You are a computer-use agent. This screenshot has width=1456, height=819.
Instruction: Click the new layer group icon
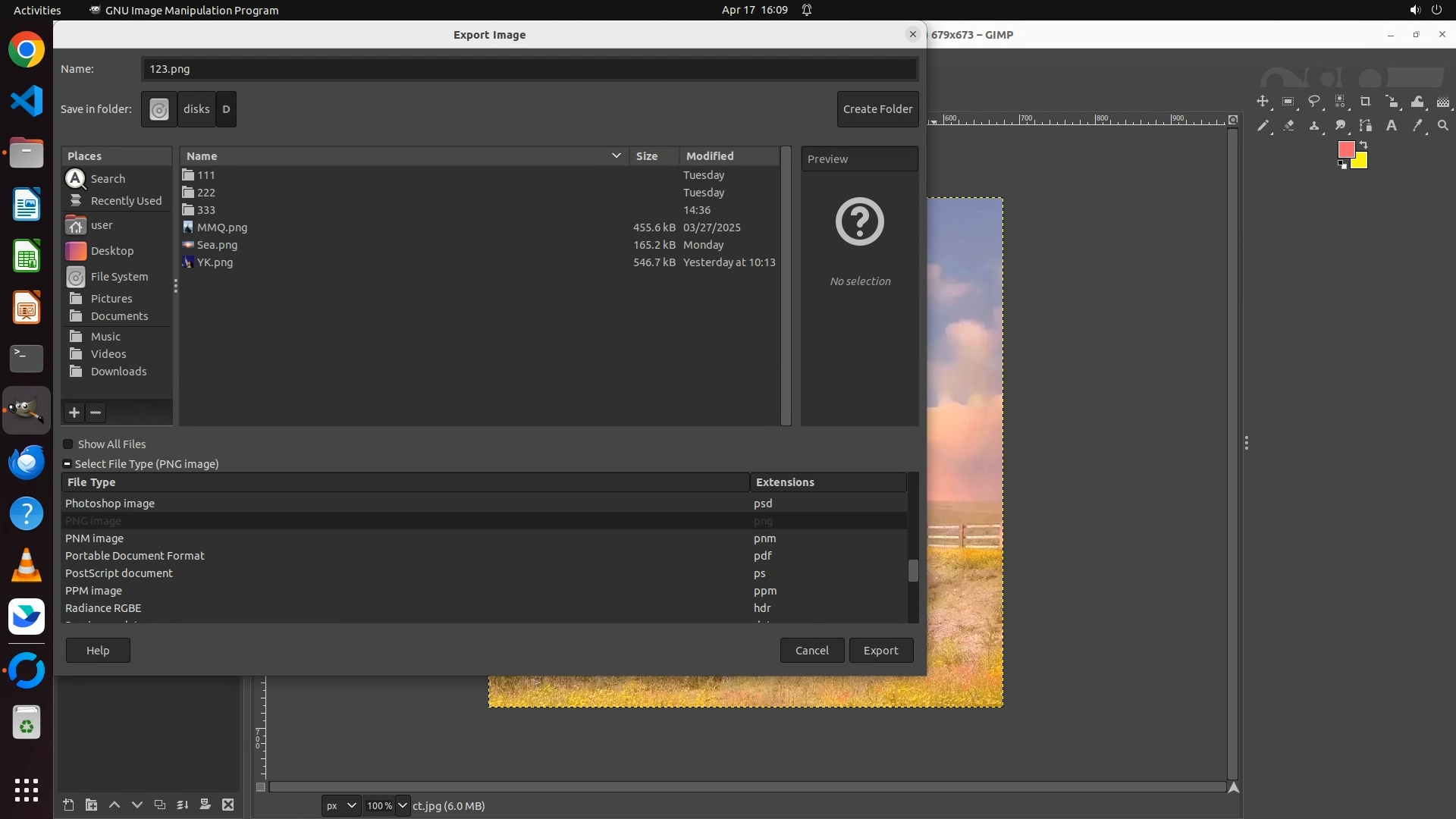click(x=91, y=805)
